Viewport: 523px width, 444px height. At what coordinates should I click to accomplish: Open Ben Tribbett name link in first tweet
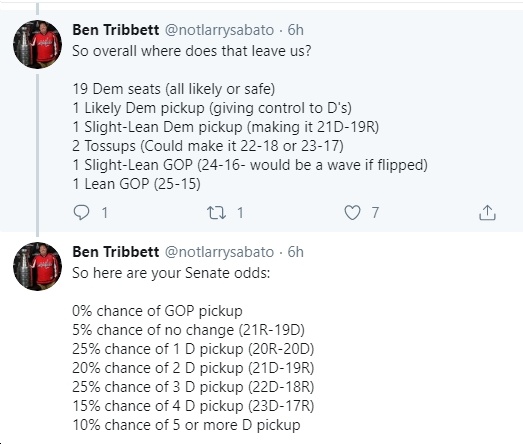116,30
